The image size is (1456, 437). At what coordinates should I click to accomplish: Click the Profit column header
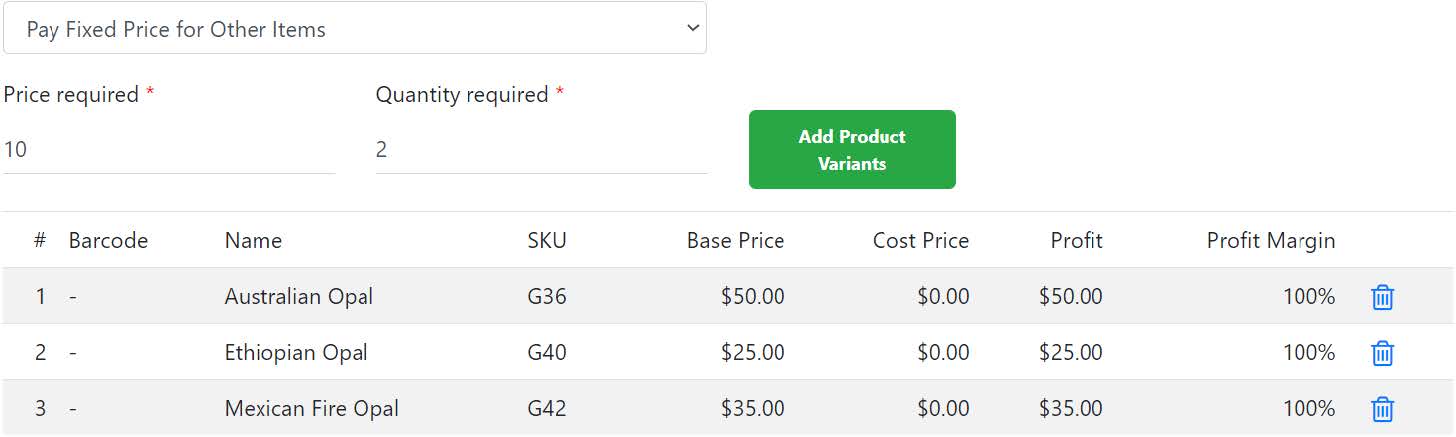[1077, 241]
